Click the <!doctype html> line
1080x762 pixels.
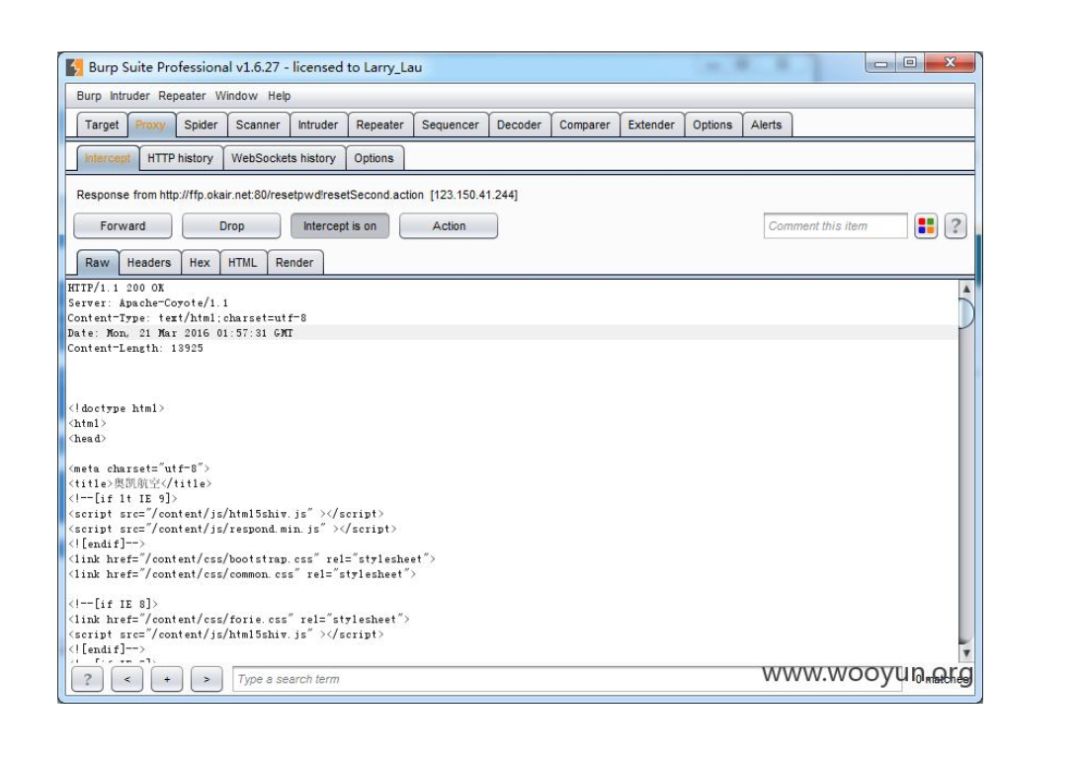(116, 409)
